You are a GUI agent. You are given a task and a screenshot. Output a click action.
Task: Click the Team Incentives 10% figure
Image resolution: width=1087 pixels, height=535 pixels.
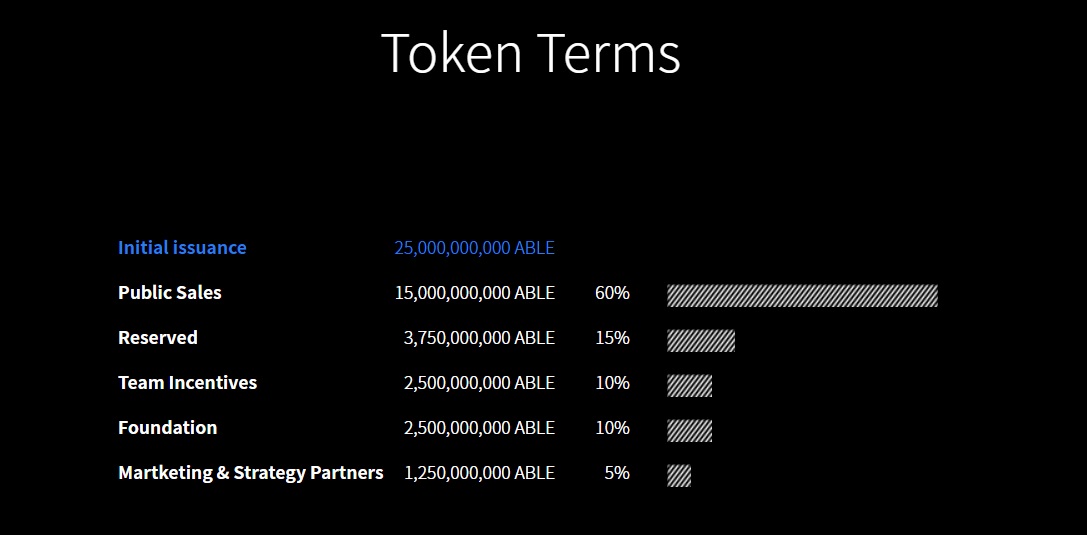(612, 383)
